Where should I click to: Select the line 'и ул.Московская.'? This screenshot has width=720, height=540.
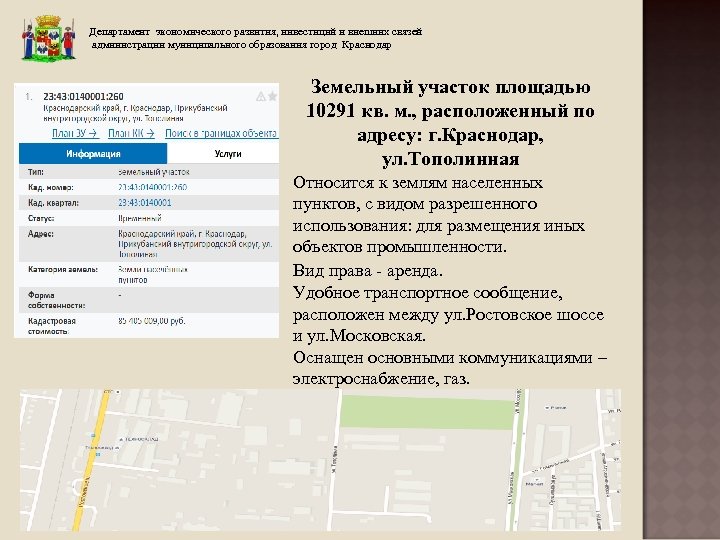[x=359, y=336]
